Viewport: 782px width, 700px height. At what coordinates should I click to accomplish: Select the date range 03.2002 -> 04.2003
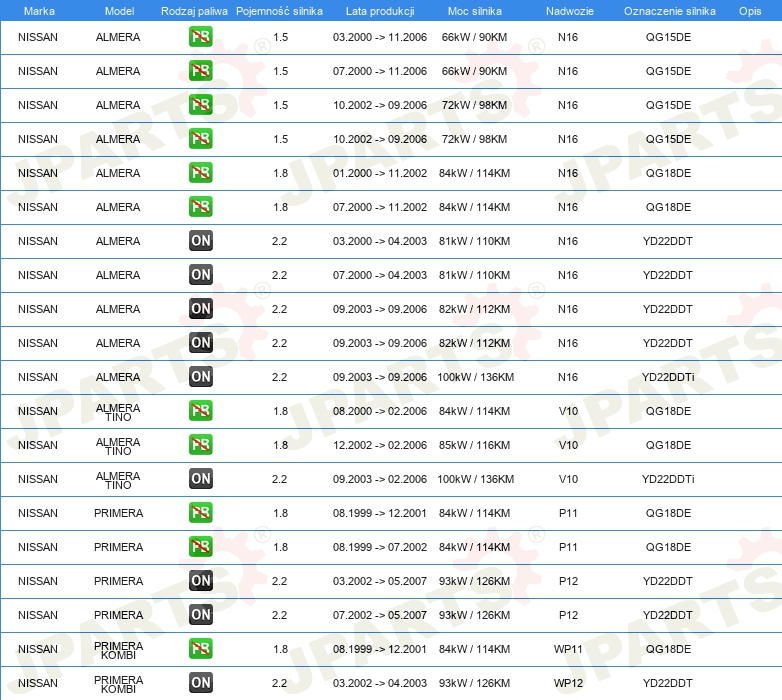[380, 683]
